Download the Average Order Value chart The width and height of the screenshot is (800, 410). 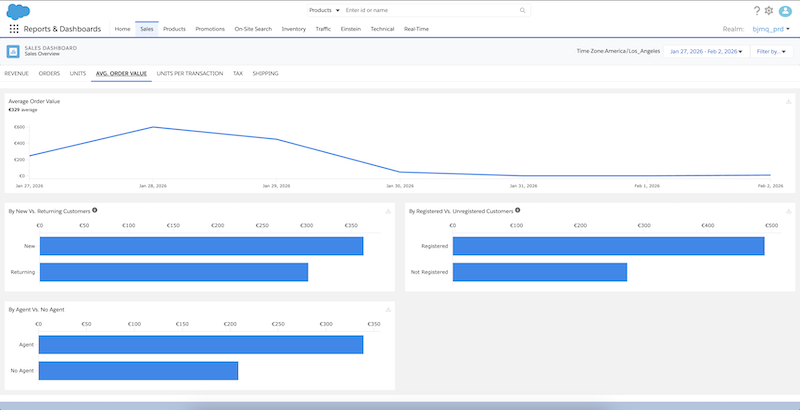click(x=789, y=101)
